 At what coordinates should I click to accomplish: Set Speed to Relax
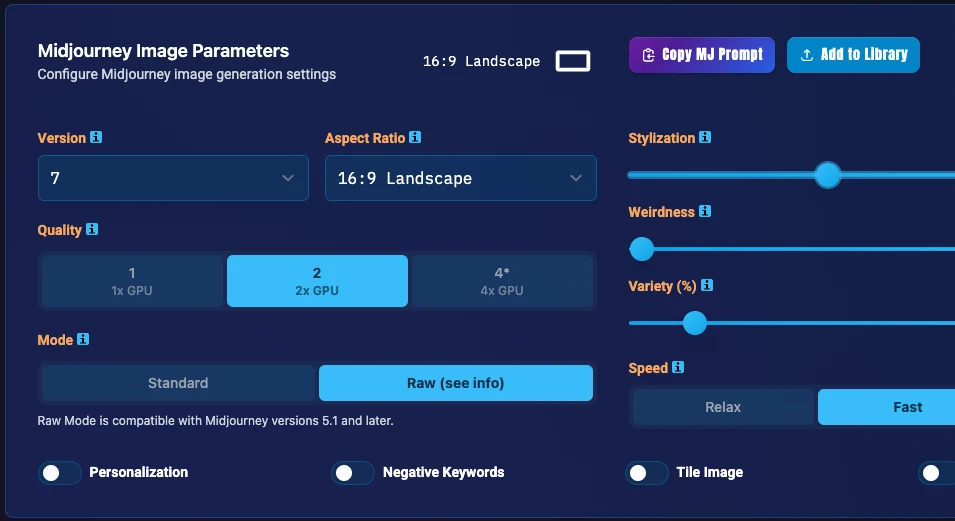click(x=723, y=407)
